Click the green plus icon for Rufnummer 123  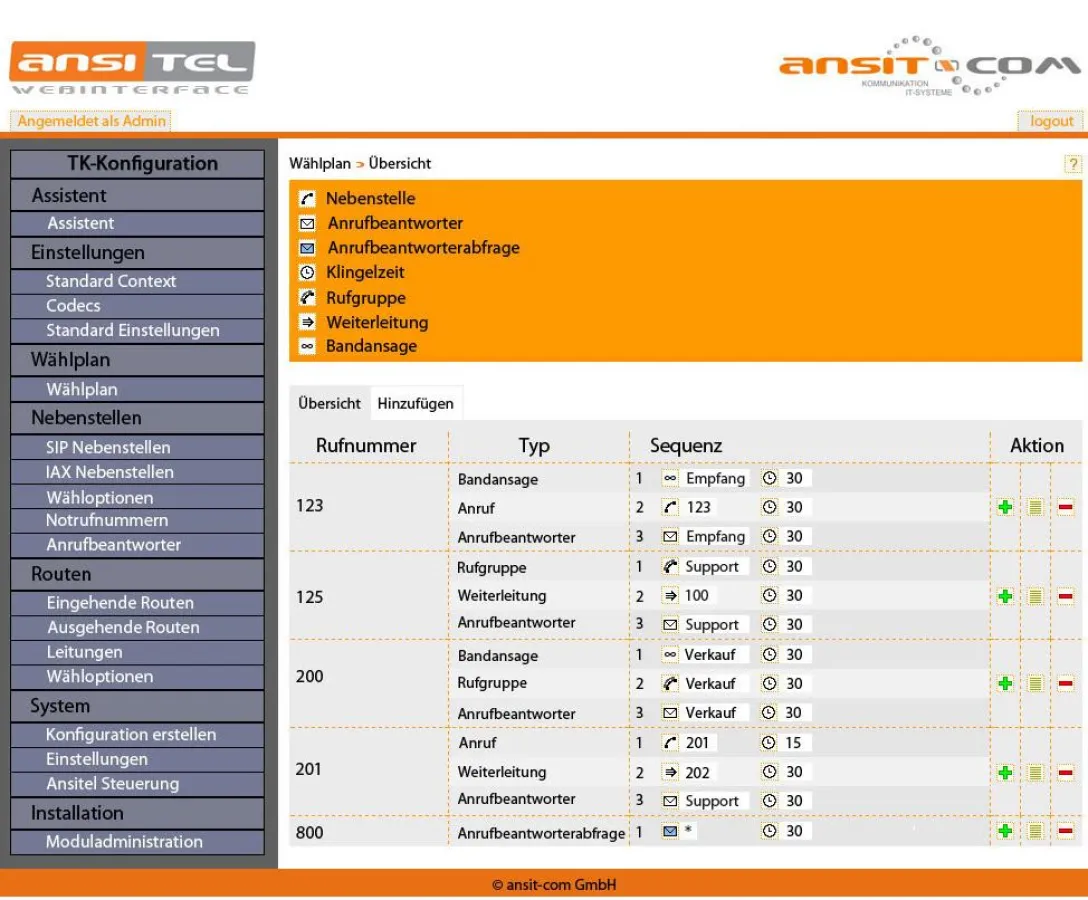1005,507
